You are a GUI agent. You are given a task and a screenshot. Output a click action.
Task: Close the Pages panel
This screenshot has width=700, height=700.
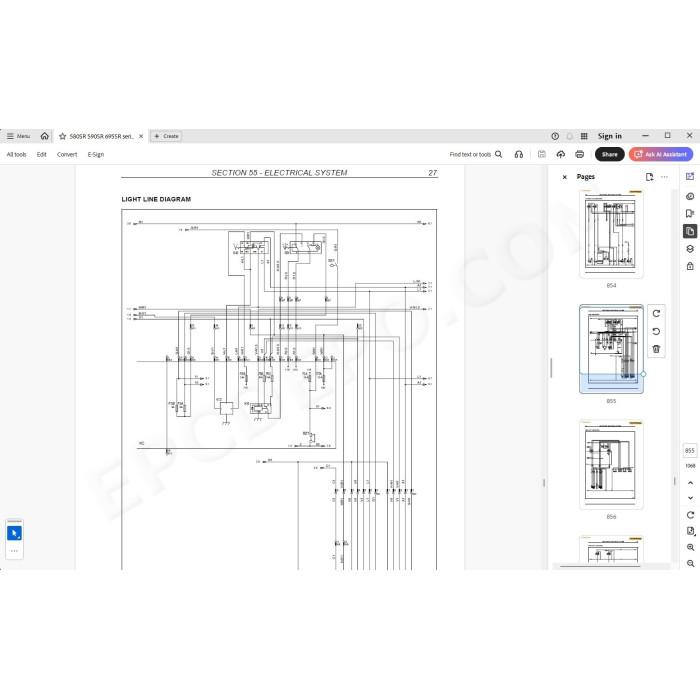pyautogui.click(x=565, y=177)
